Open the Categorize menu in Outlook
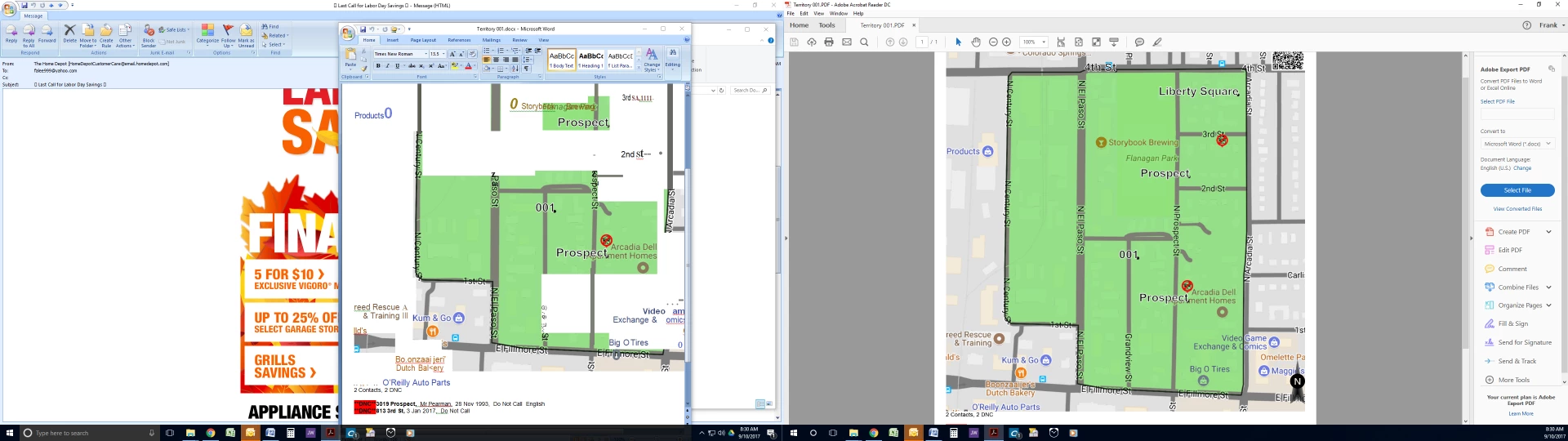This screenshot has width=1568, height=441. point(207,34)
